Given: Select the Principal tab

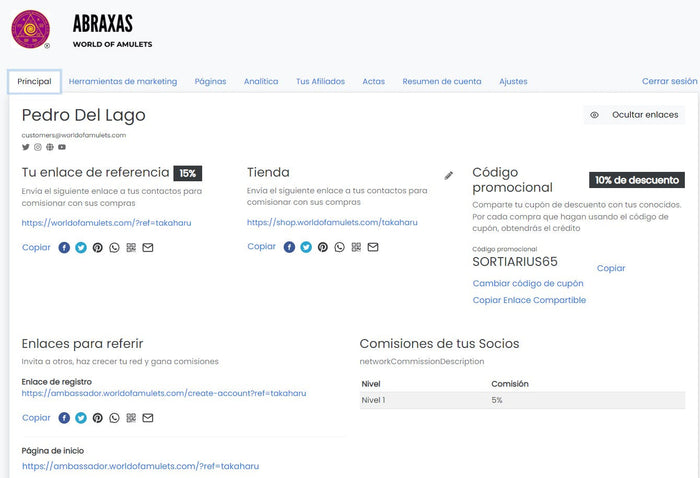Looking at the screenshot, I should coord(34,82).
